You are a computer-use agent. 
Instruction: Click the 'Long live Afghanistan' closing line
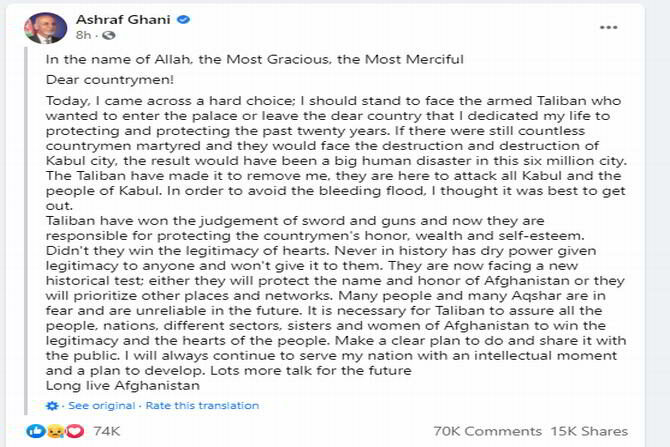pyautogui.click(x=123, y=385)
